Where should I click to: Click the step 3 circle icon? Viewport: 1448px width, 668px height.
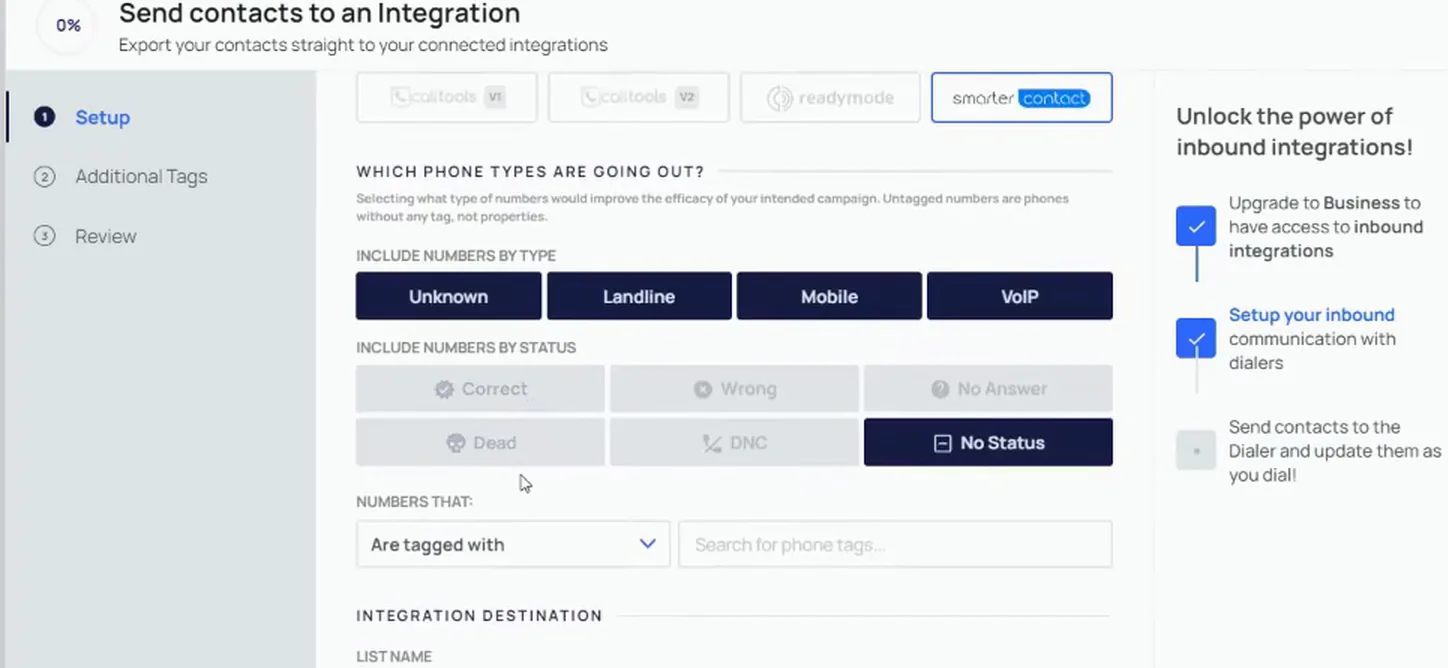(44, 236)
